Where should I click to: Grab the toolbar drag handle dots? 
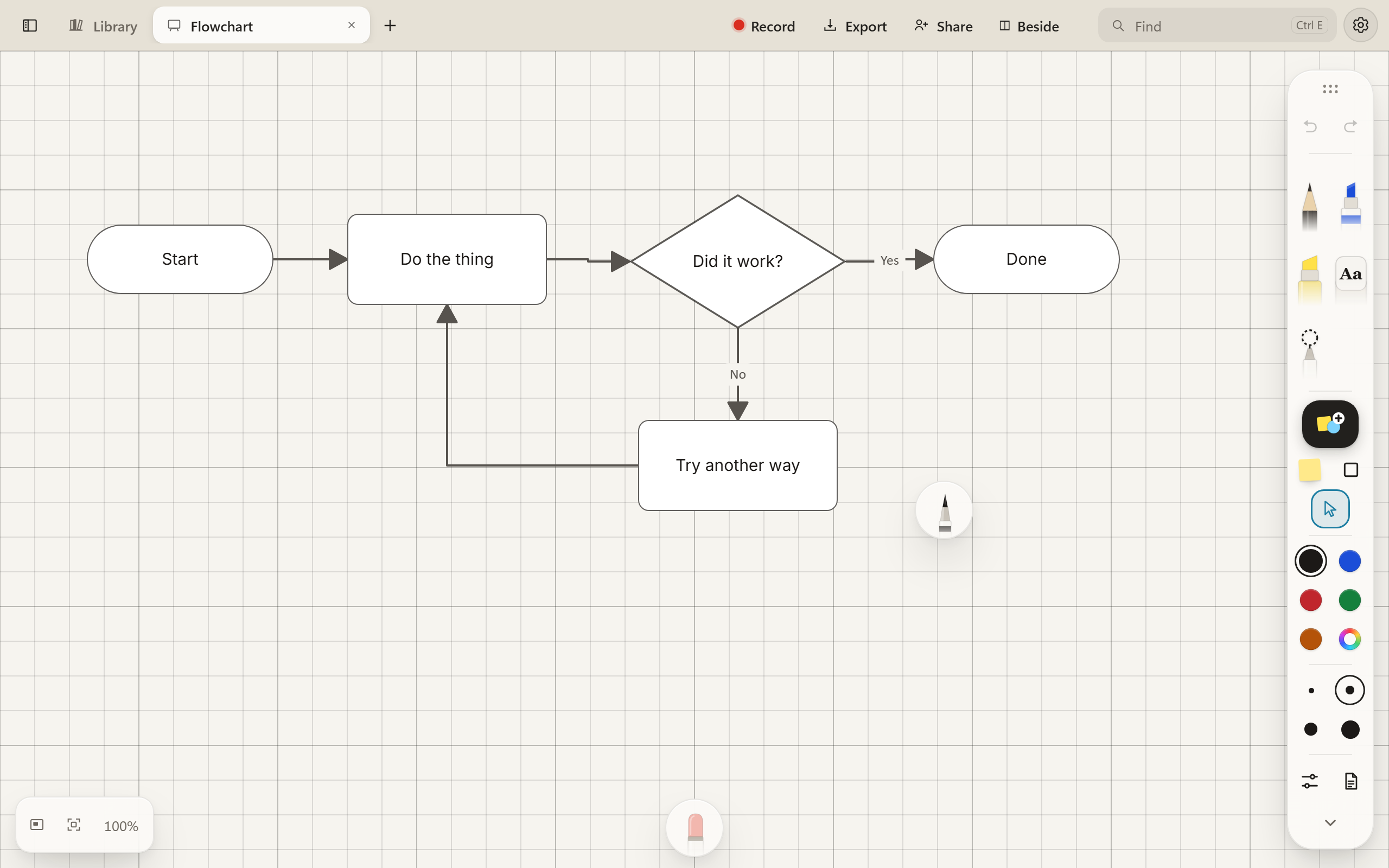pos(1330,89)
